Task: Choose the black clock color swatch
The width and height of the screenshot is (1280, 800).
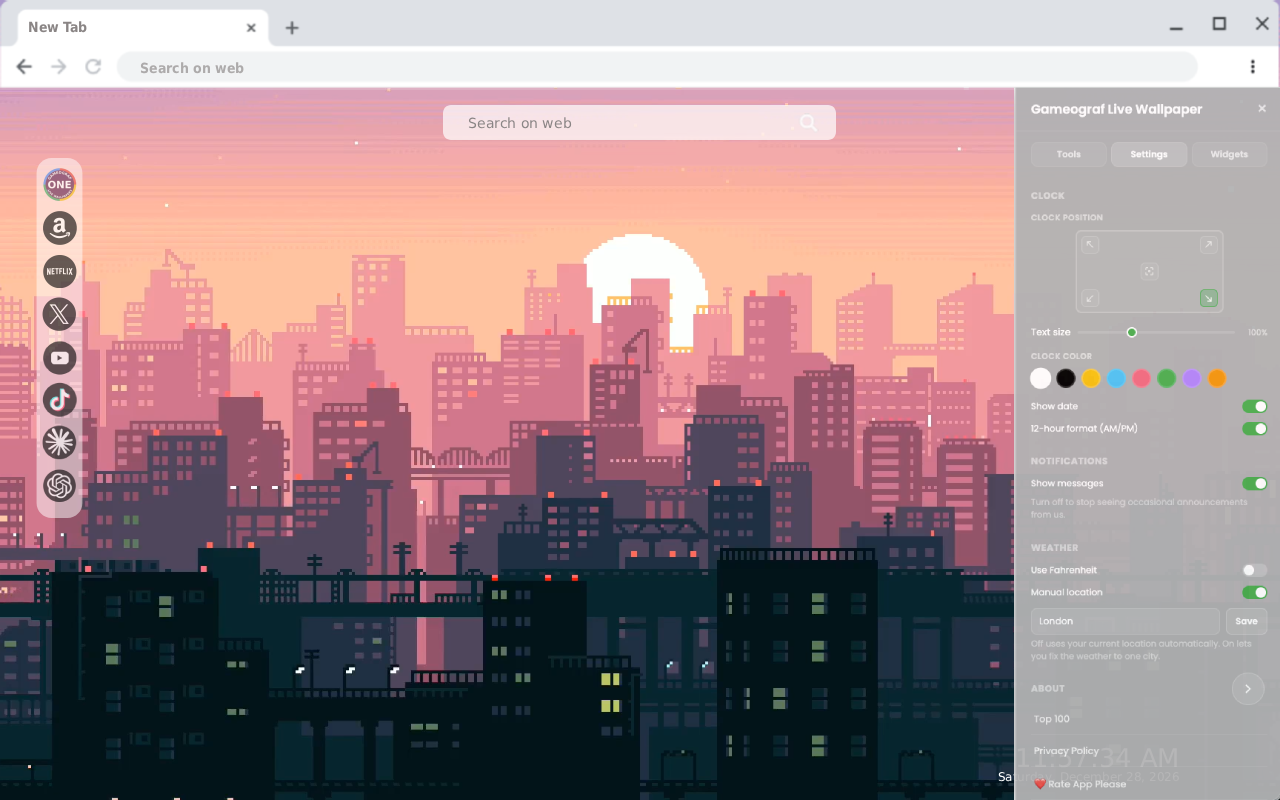Action: [1066, 378]
